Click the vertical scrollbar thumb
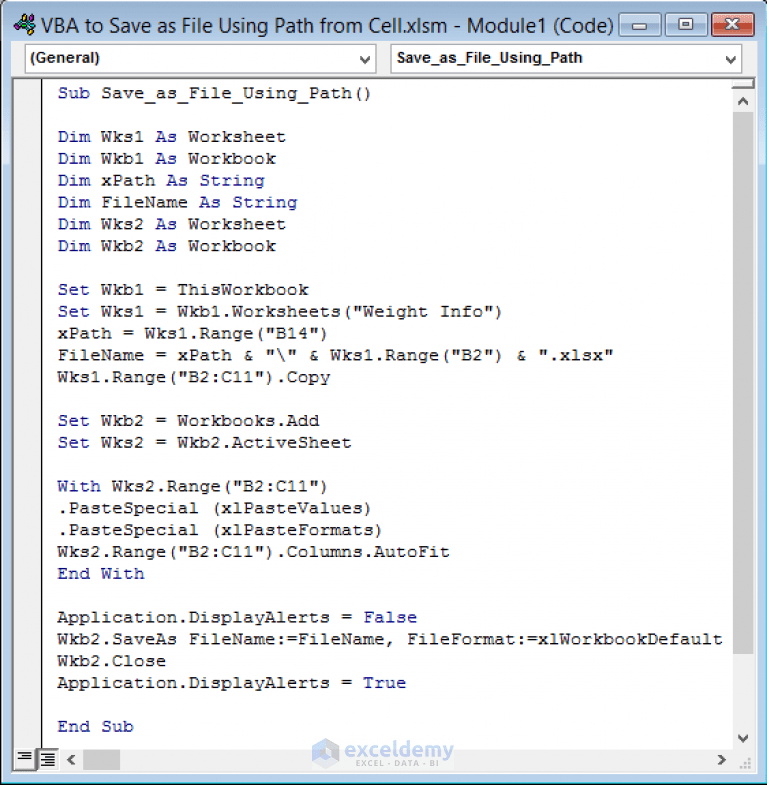The height and width of the screenshot is (785, 767). 743,383
